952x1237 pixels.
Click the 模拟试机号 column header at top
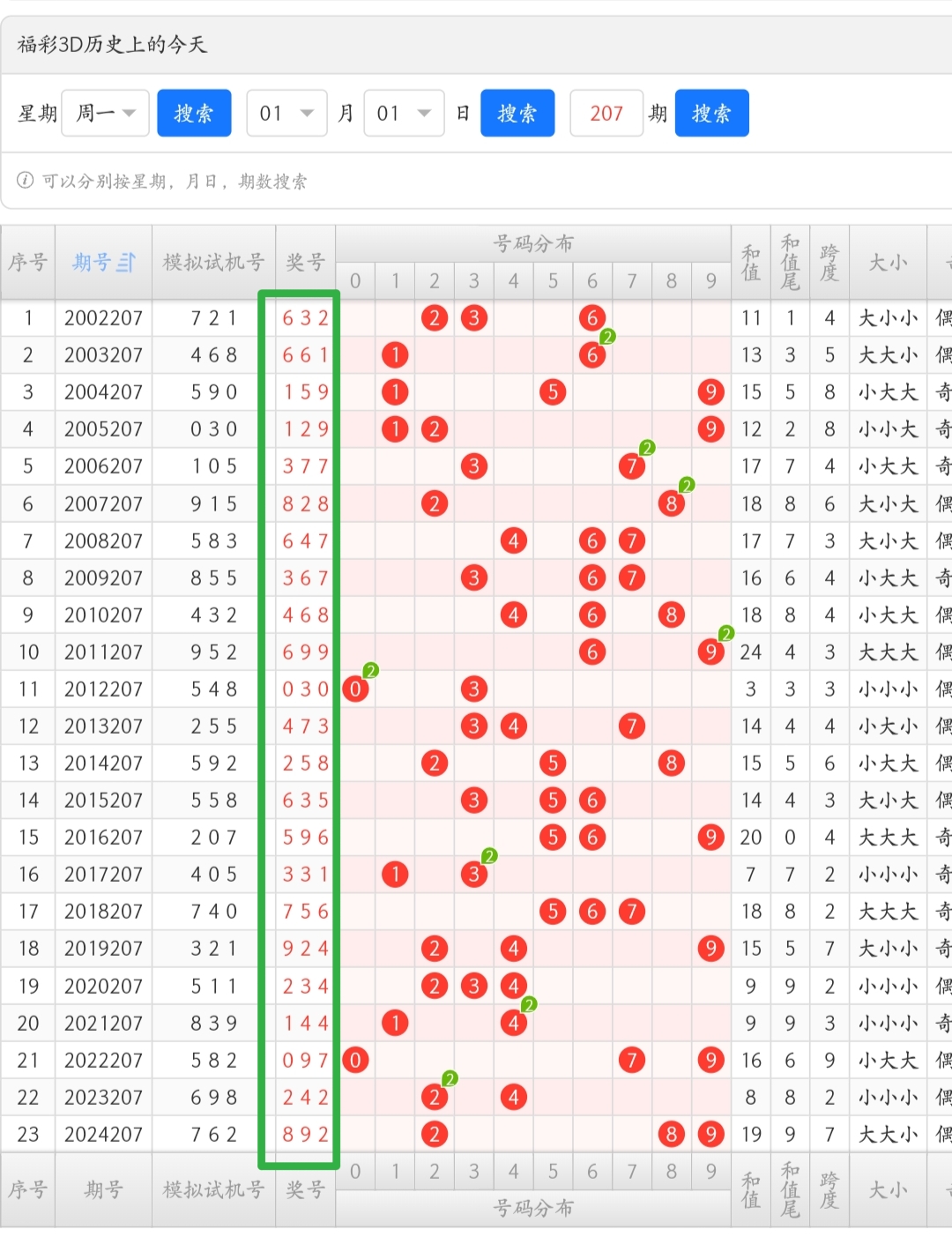click(x=213, y=262)
